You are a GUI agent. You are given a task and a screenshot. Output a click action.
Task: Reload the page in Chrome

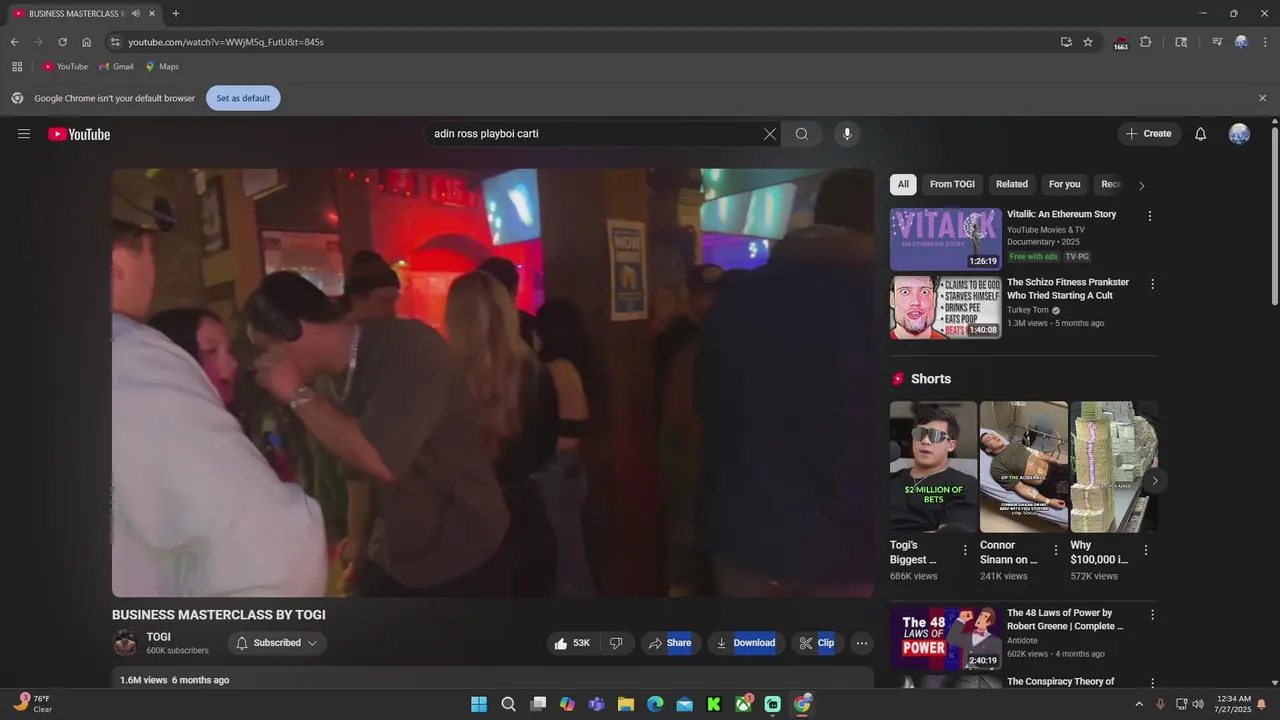[62, 42]
